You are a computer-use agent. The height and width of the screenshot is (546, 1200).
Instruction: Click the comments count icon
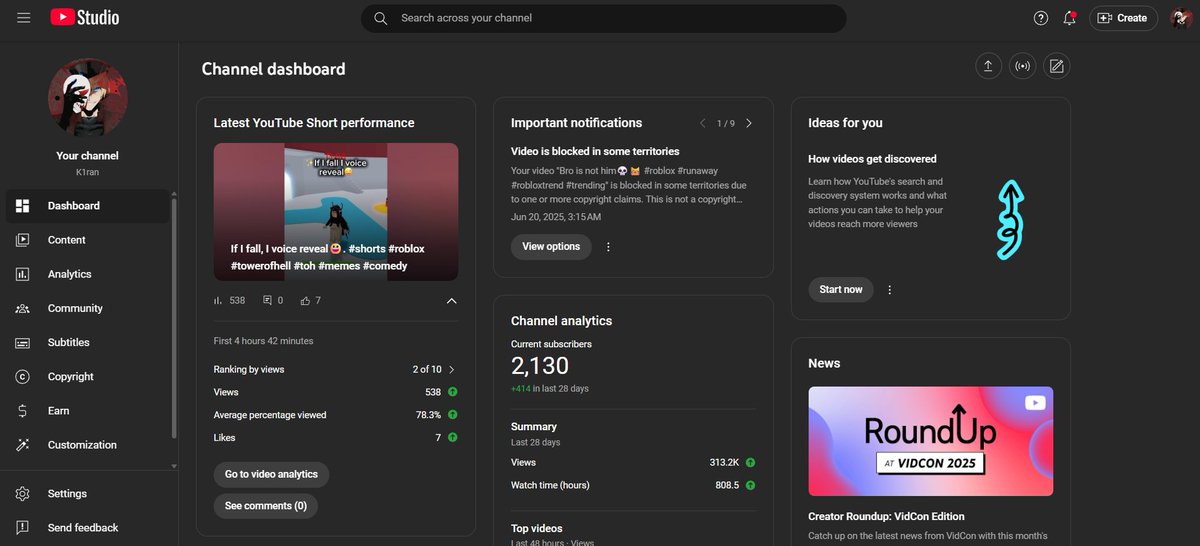267,300
